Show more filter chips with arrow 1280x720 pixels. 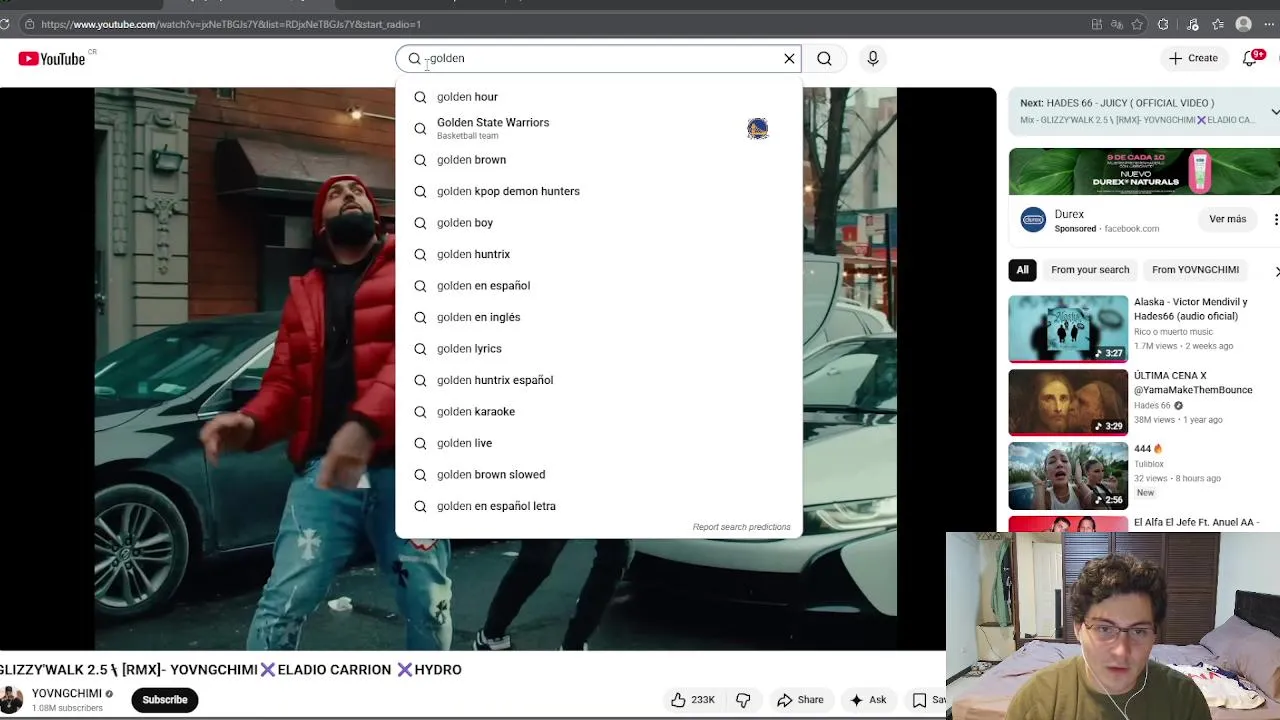1276,271
